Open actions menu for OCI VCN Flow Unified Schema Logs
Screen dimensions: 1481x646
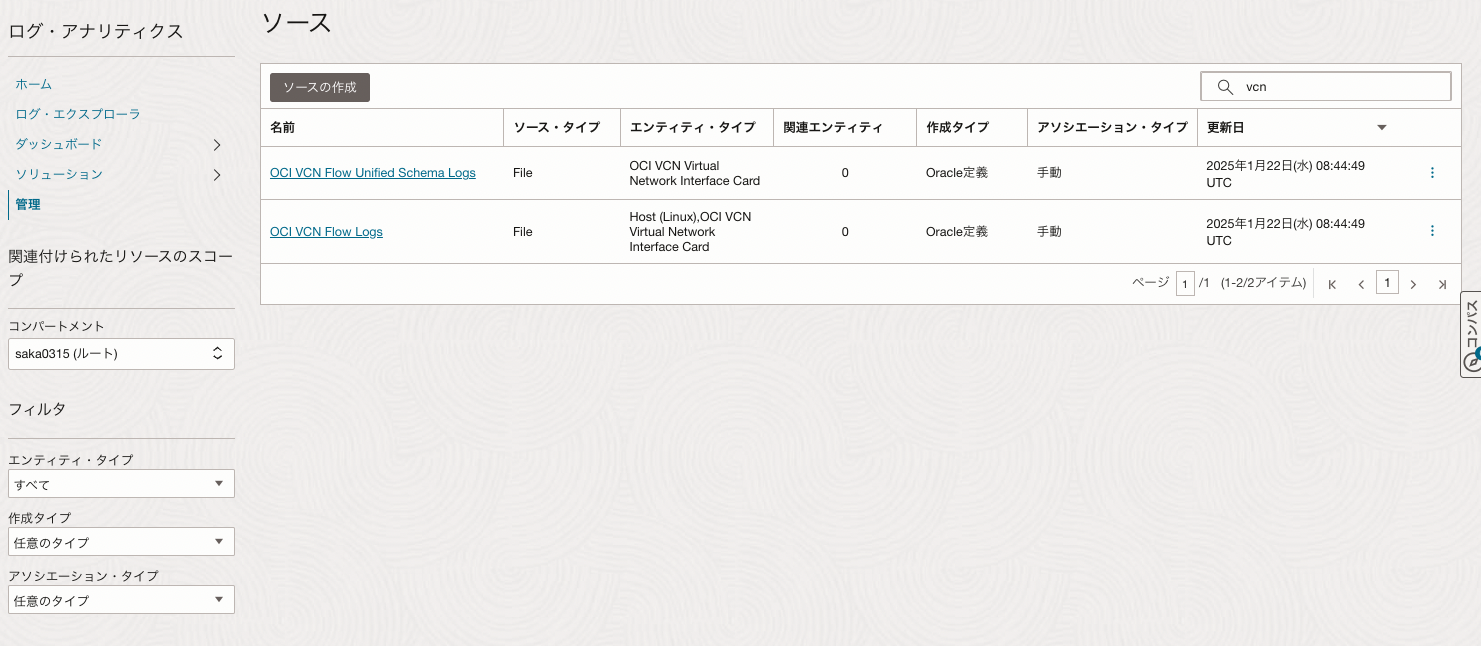point(1432,172)
